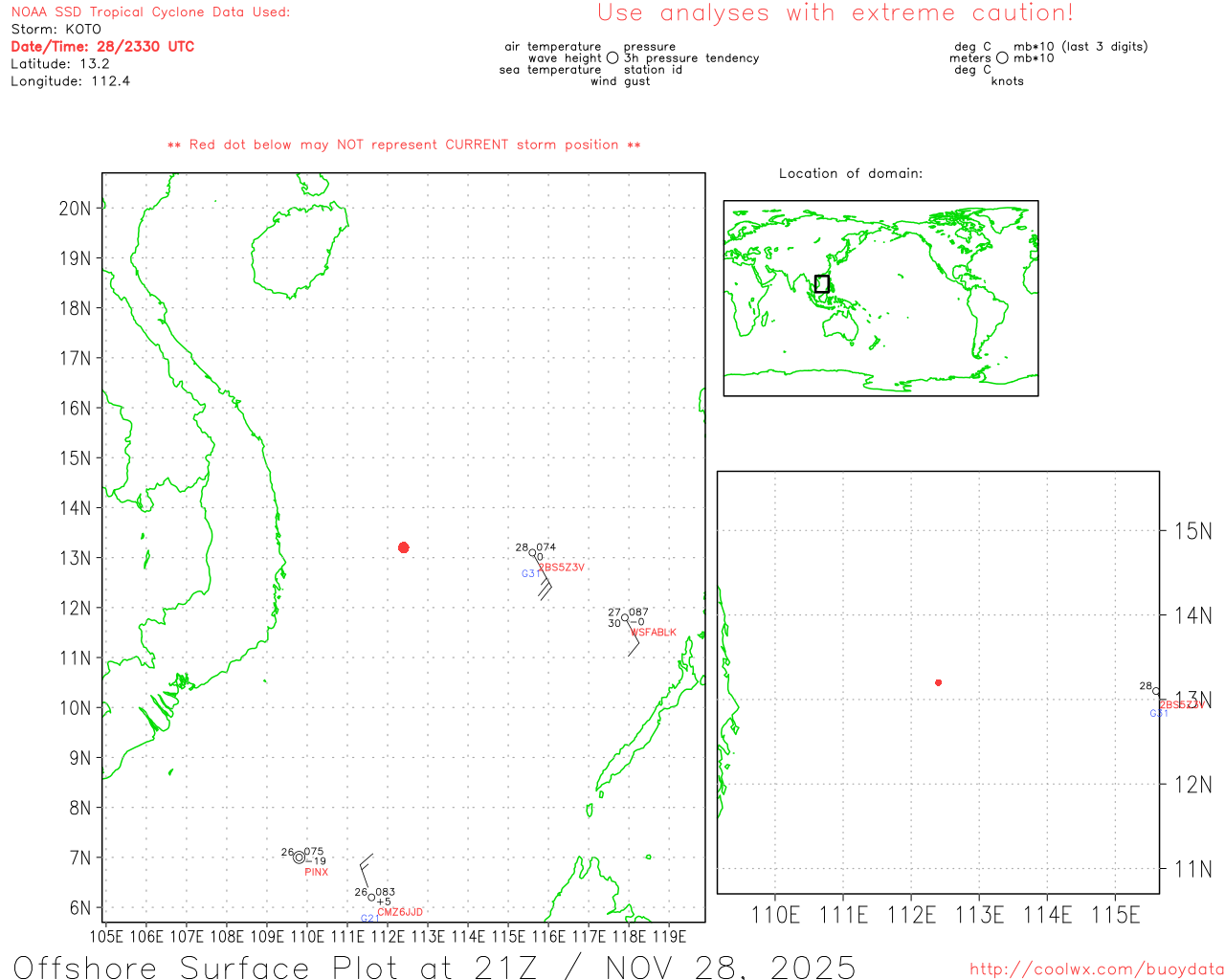Select the station circle for ZBS5Z3V on the main map
The image size is (1225, 980).
533,553
